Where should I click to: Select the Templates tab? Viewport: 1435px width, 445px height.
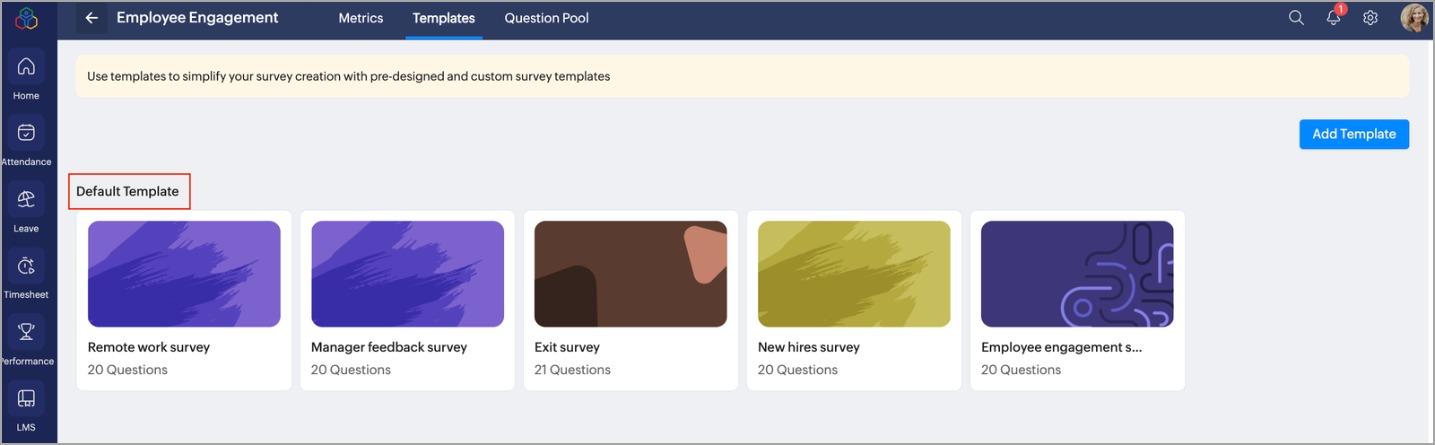(x=443, y=18)
